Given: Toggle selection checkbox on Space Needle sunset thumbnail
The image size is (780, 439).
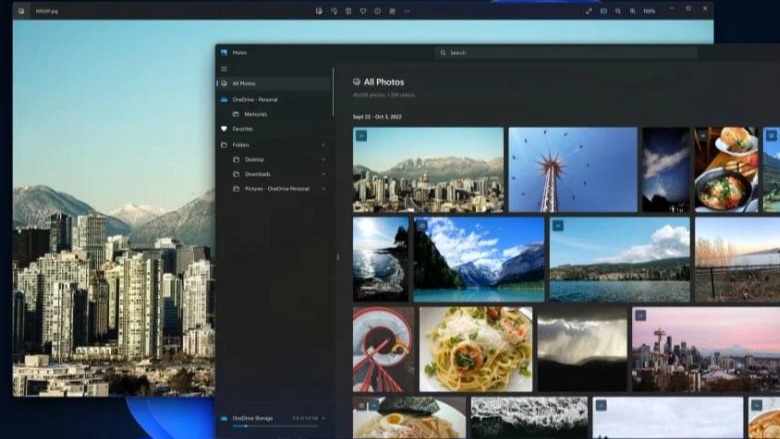Looking at the screenshot, I should 640,316.
